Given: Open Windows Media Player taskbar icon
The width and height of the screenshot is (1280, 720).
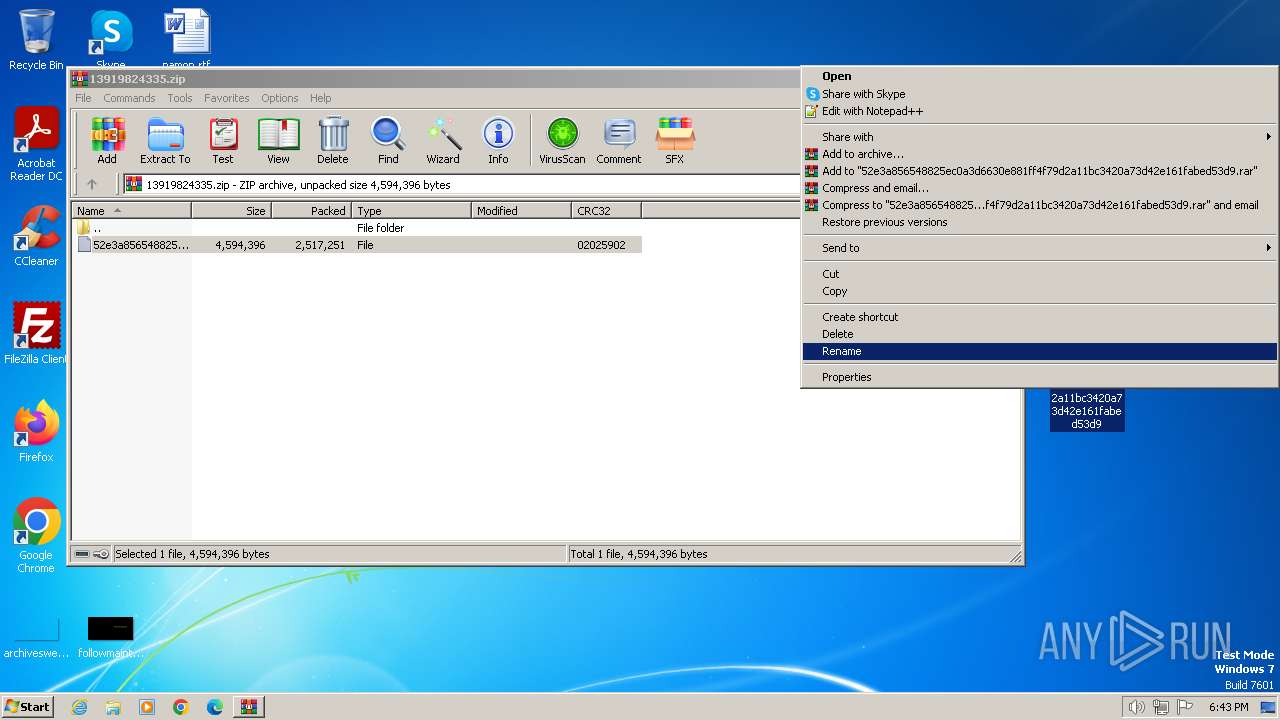Looking at the screenshot, I should pos(147,707).
